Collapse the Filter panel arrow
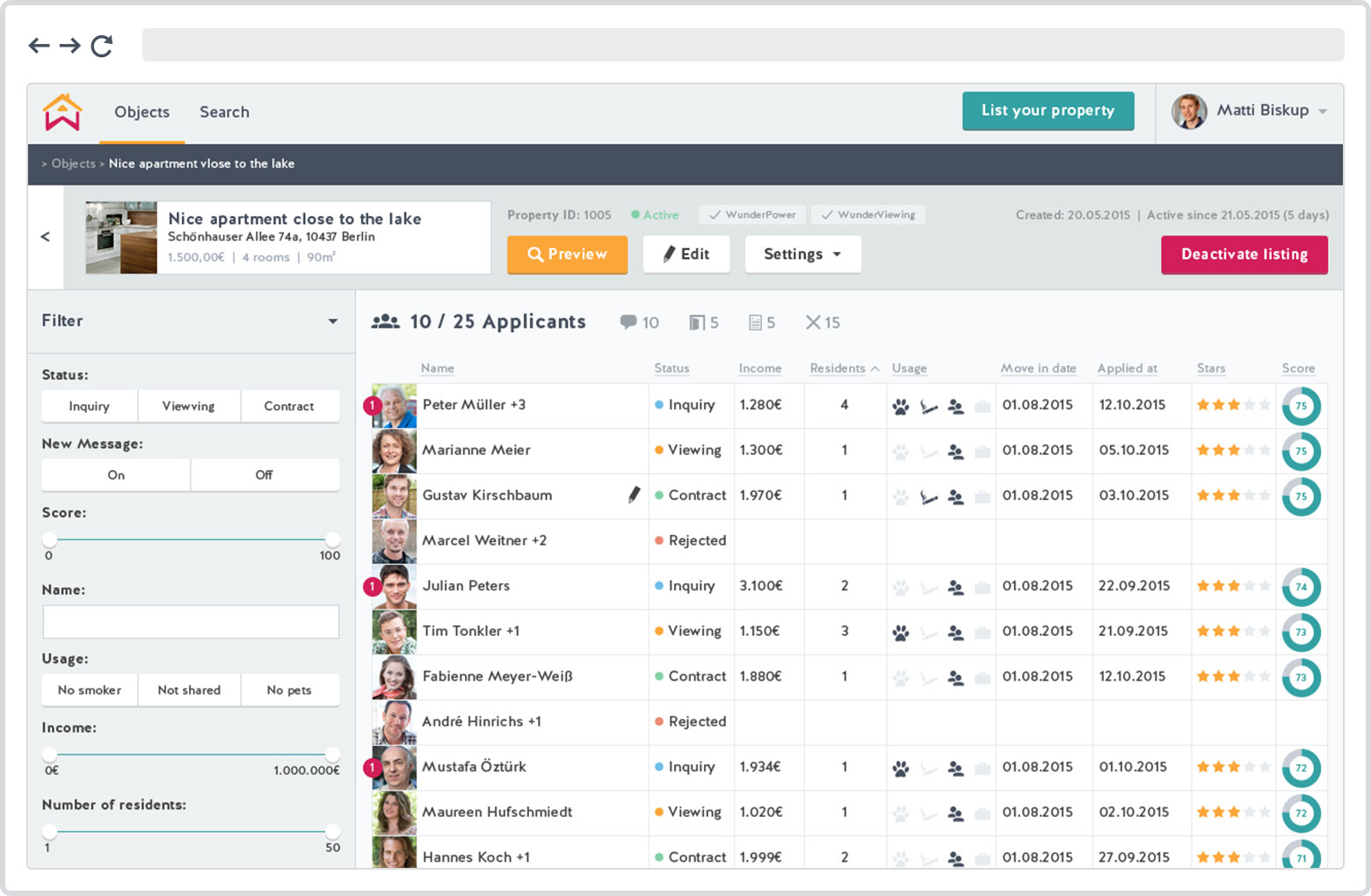The width and height of the screenshot is (1371, 896). (x=333, y=322)
